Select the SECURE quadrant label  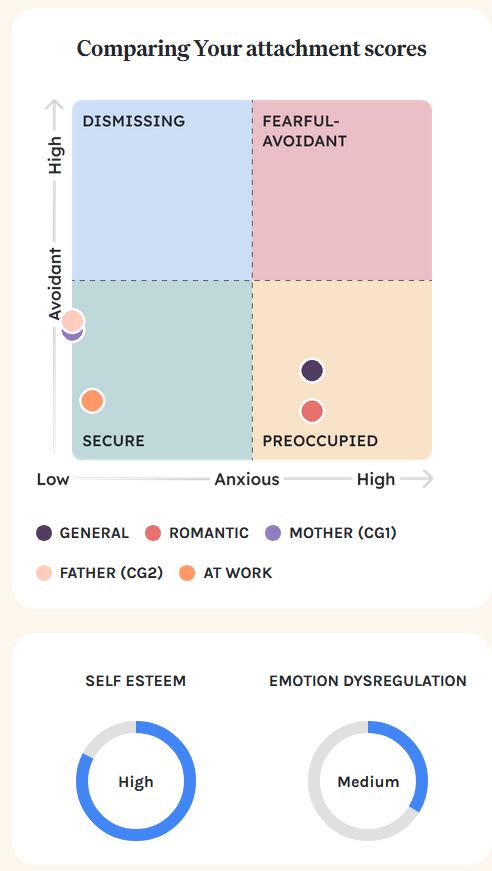(113, 441)
